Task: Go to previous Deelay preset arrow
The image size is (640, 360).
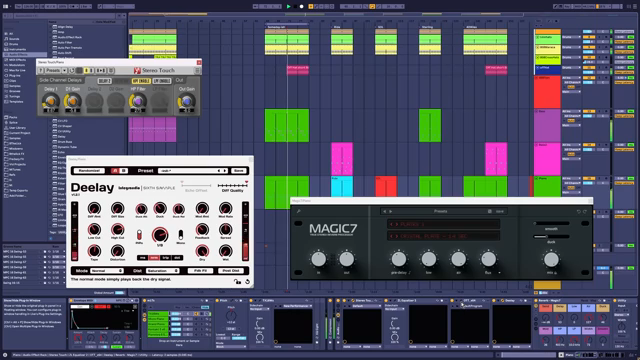Action: coord(219,171)
